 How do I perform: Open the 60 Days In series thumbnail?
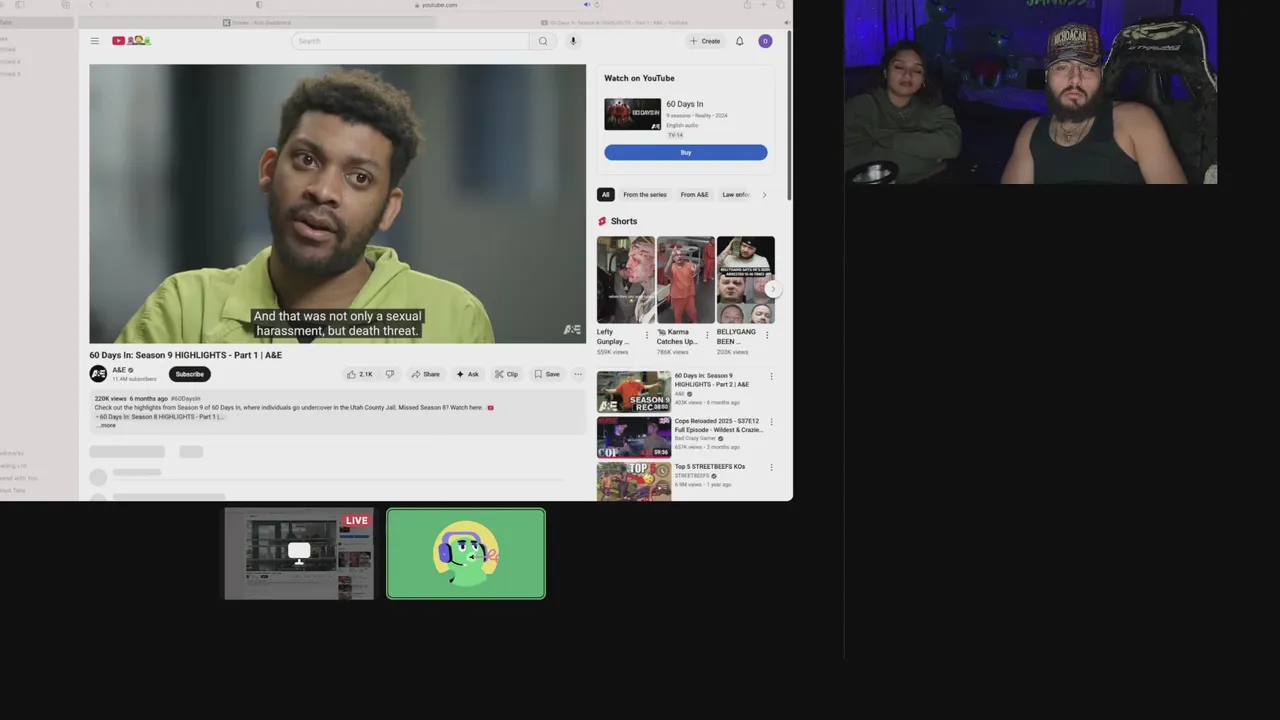point(632,114)
